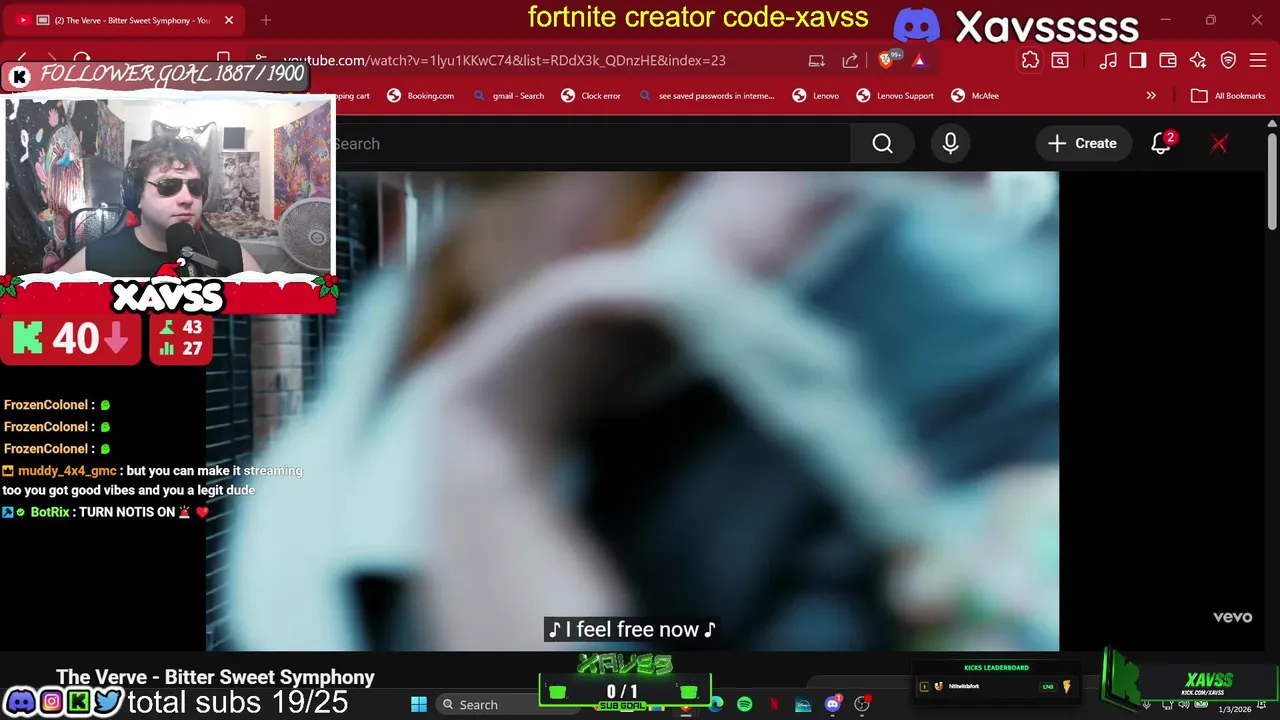Open YouTube notifications bell

pyautogui.click(x=1161, y=144)
